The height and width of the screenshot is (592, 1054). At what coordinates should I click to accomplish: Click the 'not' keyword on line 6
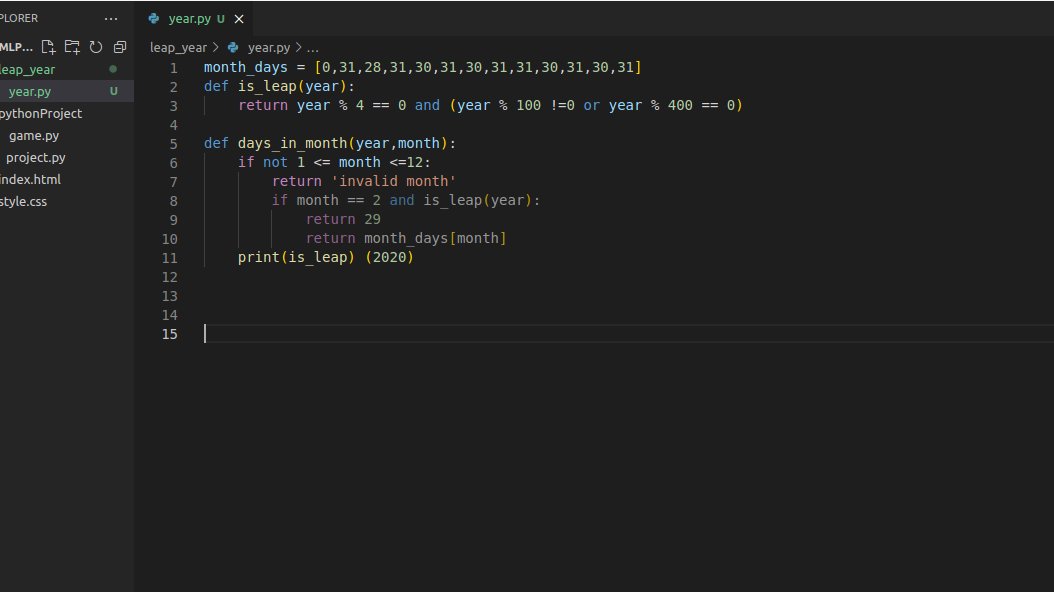275,162
